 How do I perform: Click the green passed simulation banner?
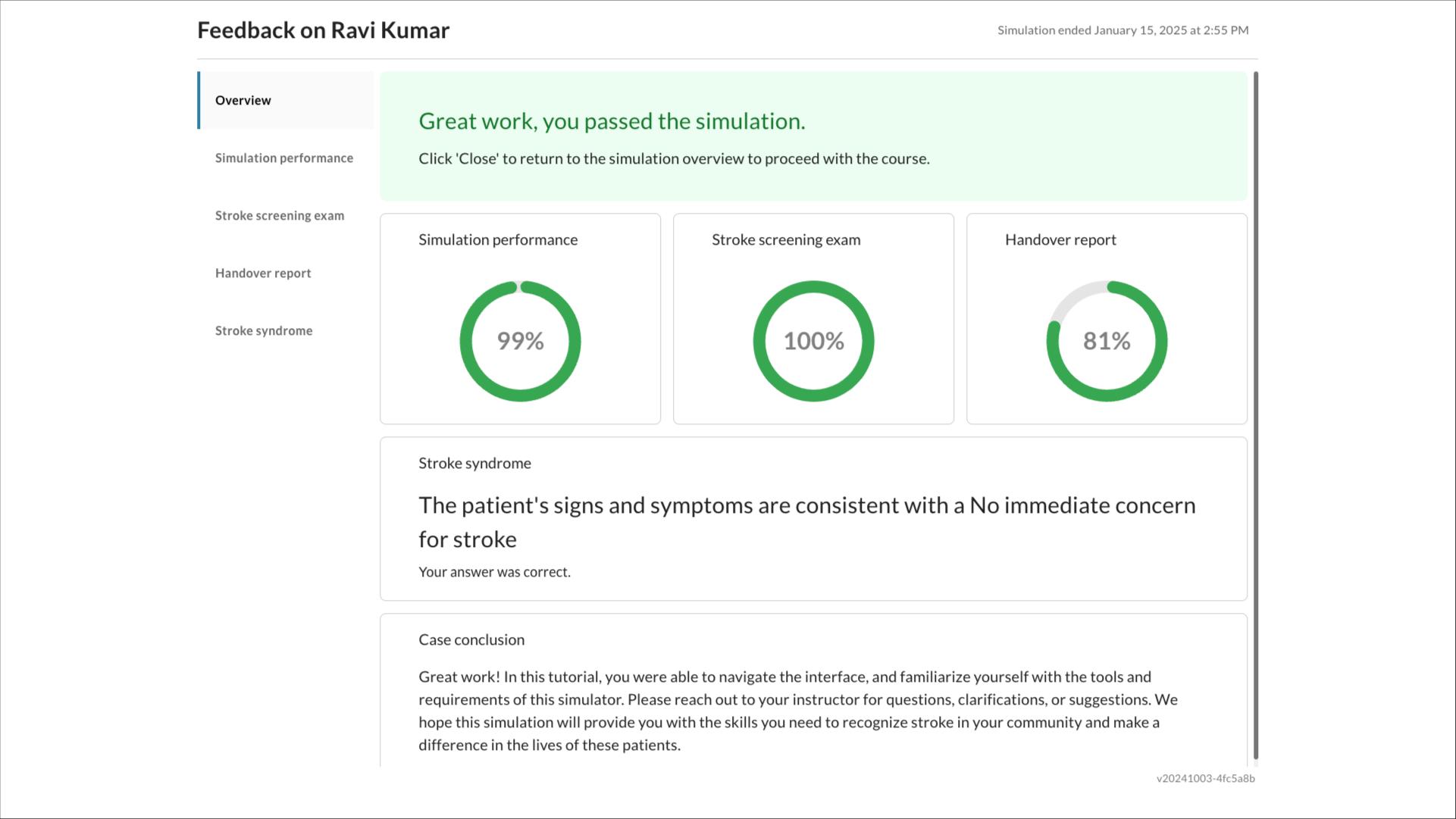(x=813, y=136)
